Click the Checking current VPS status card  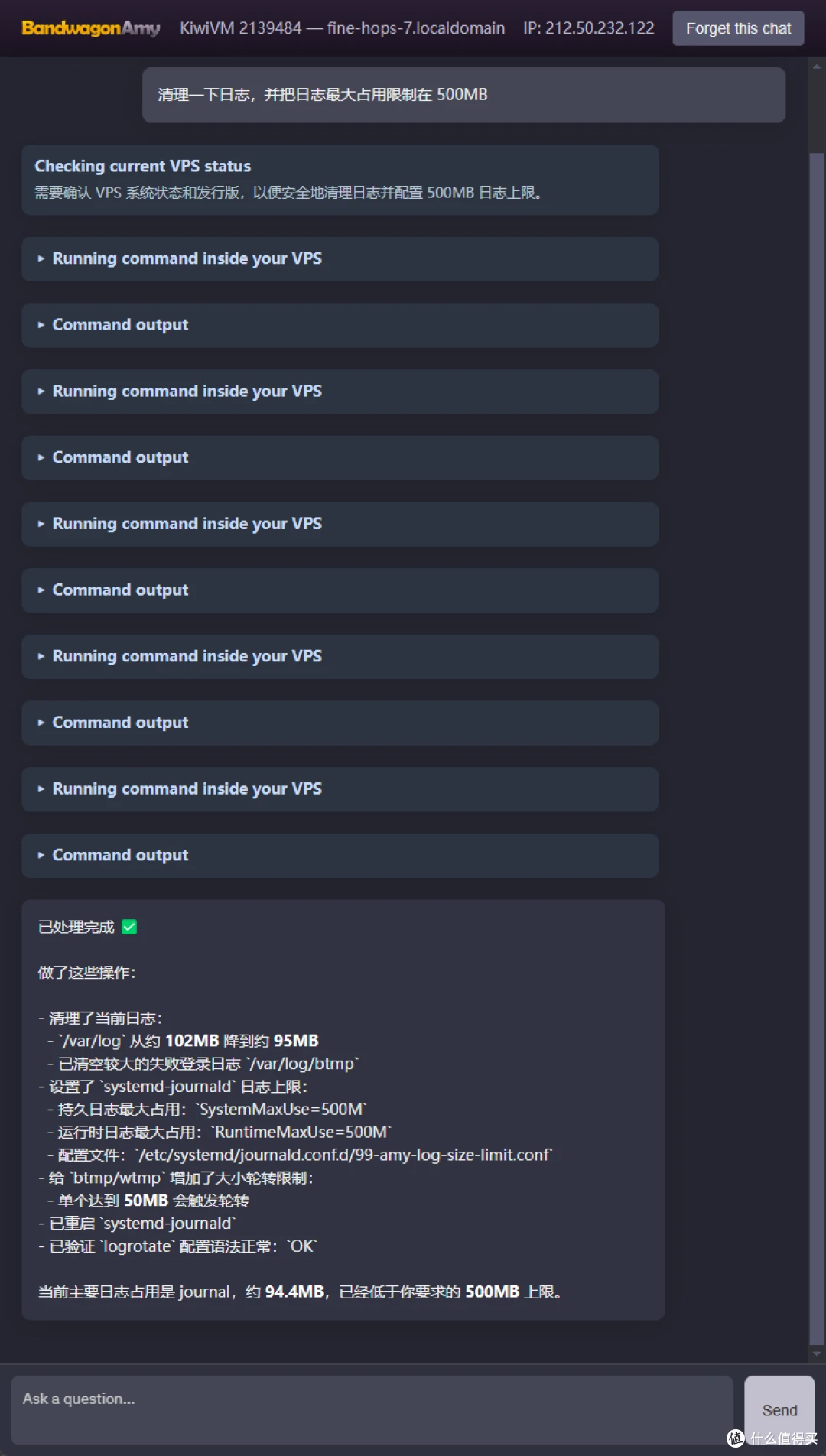[x=340, y=180]
